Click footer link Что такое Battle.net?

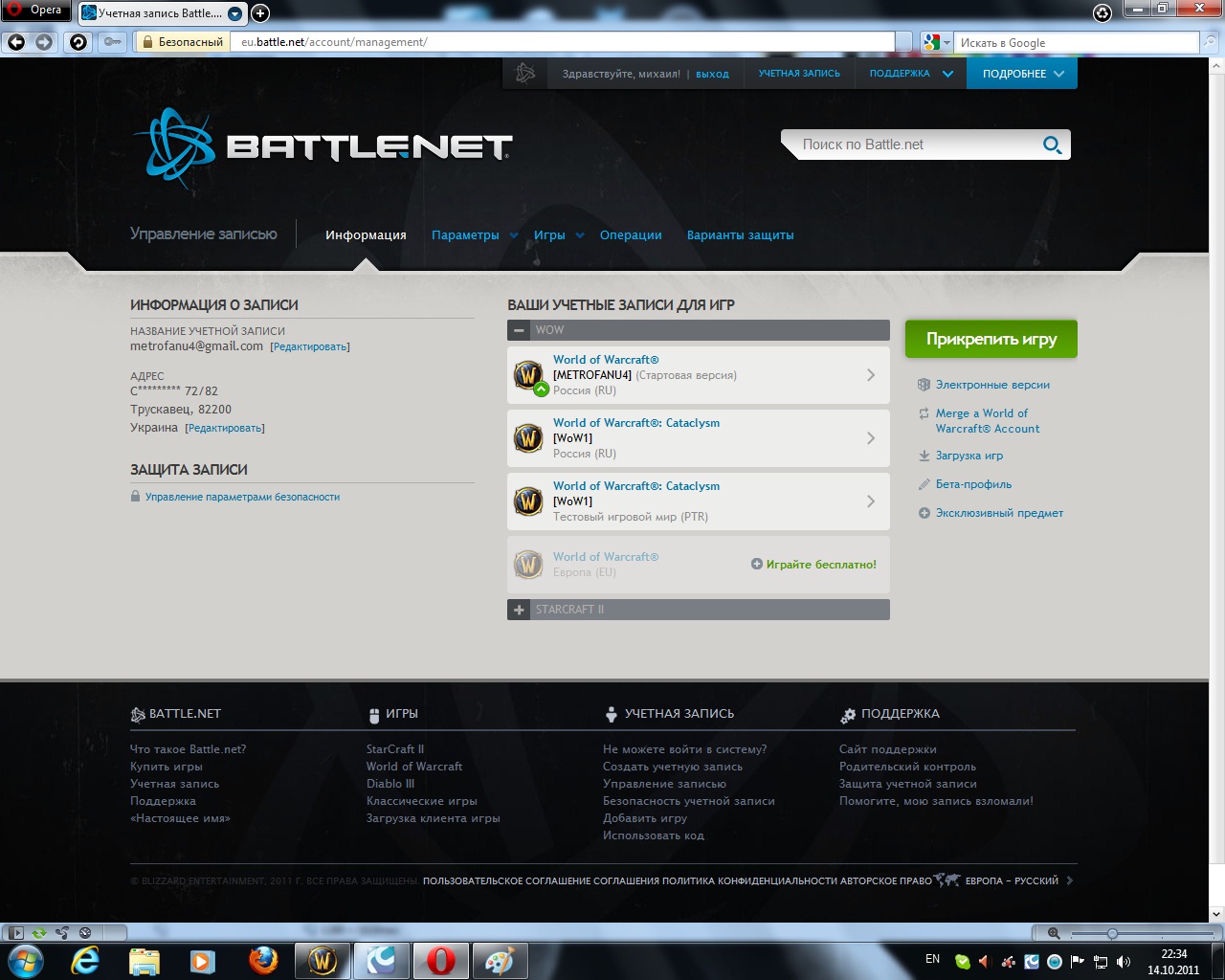coord(188,749)
